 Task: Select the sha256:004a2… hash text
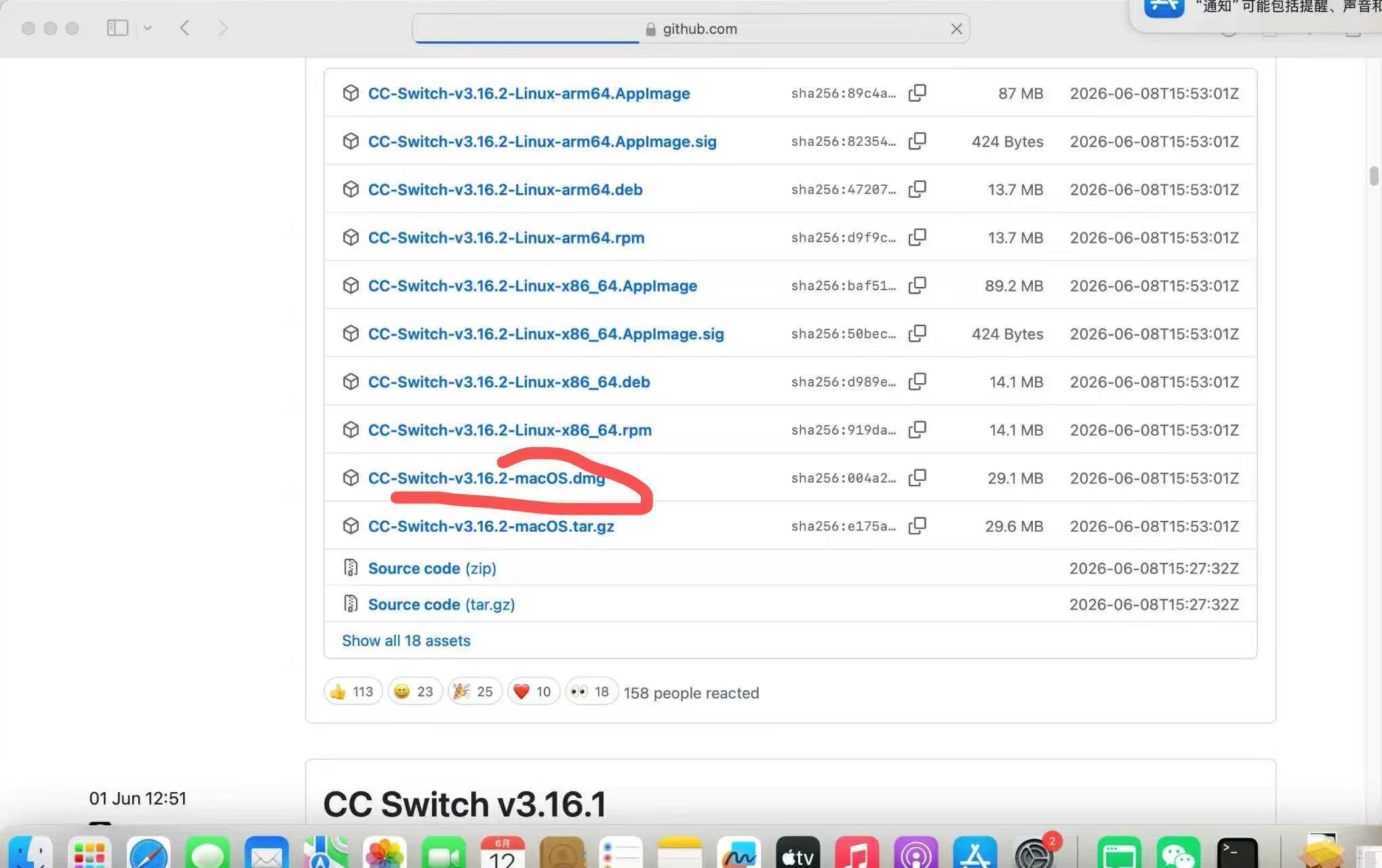(x=843, y=478)
